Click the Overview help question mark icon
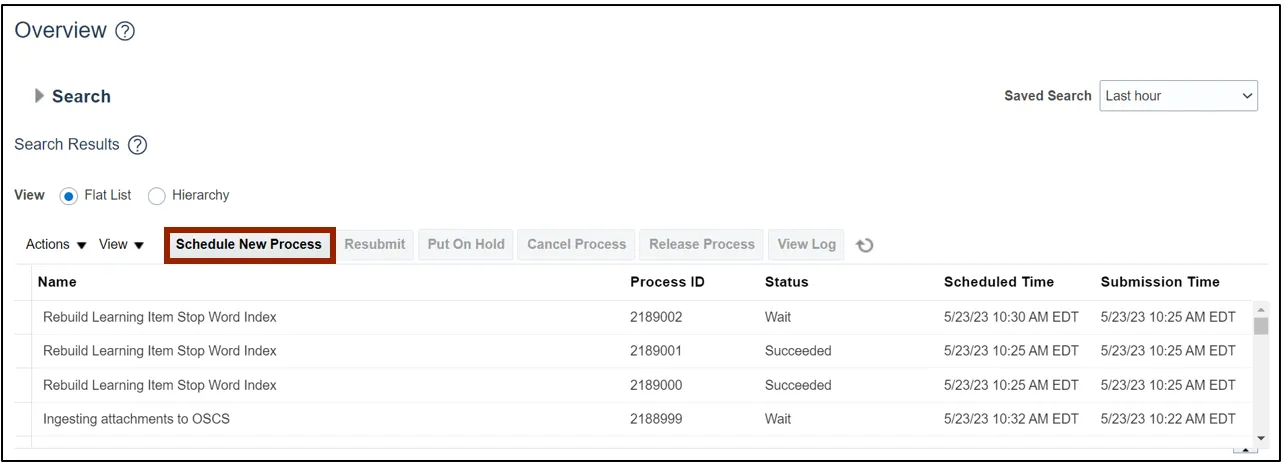Viewport: 1284px width, 463px height. pos(125,31)
